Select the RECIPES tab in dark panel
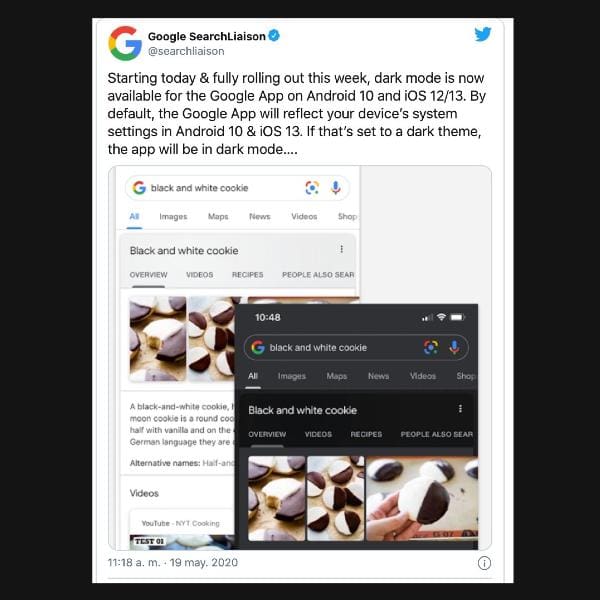The image size is (600, 600). tap(366, 434)
